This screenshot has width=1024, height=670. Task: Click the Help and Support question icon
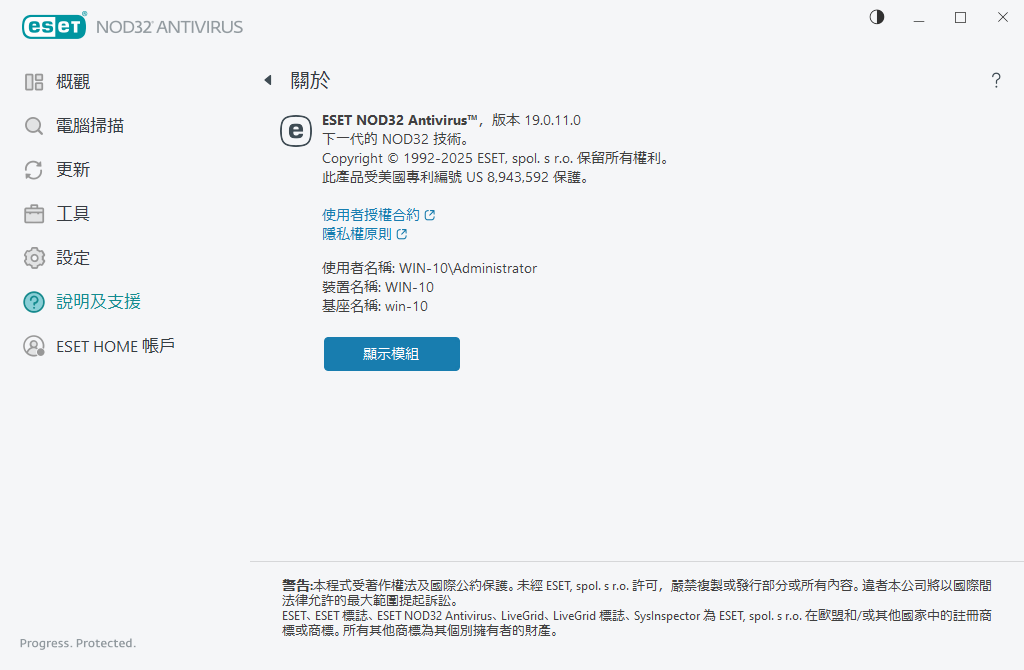pyautogui.click(x=34, y=302)
